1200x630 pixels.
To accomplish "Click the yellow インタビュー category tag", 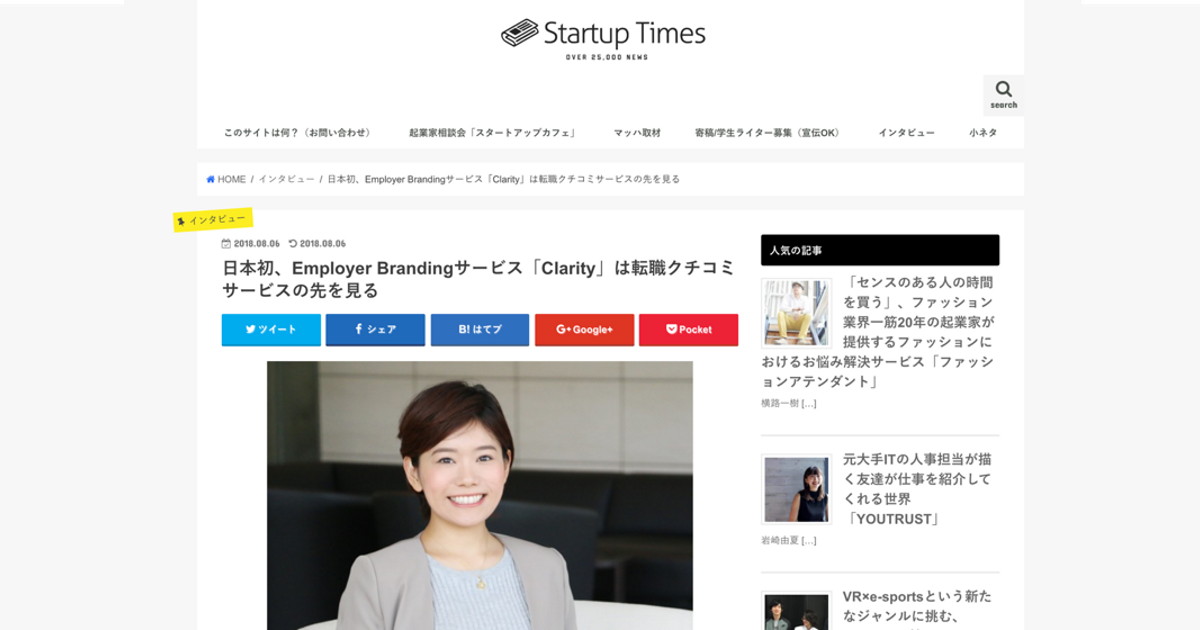I will pyautogui.click(x=213, y=219).
